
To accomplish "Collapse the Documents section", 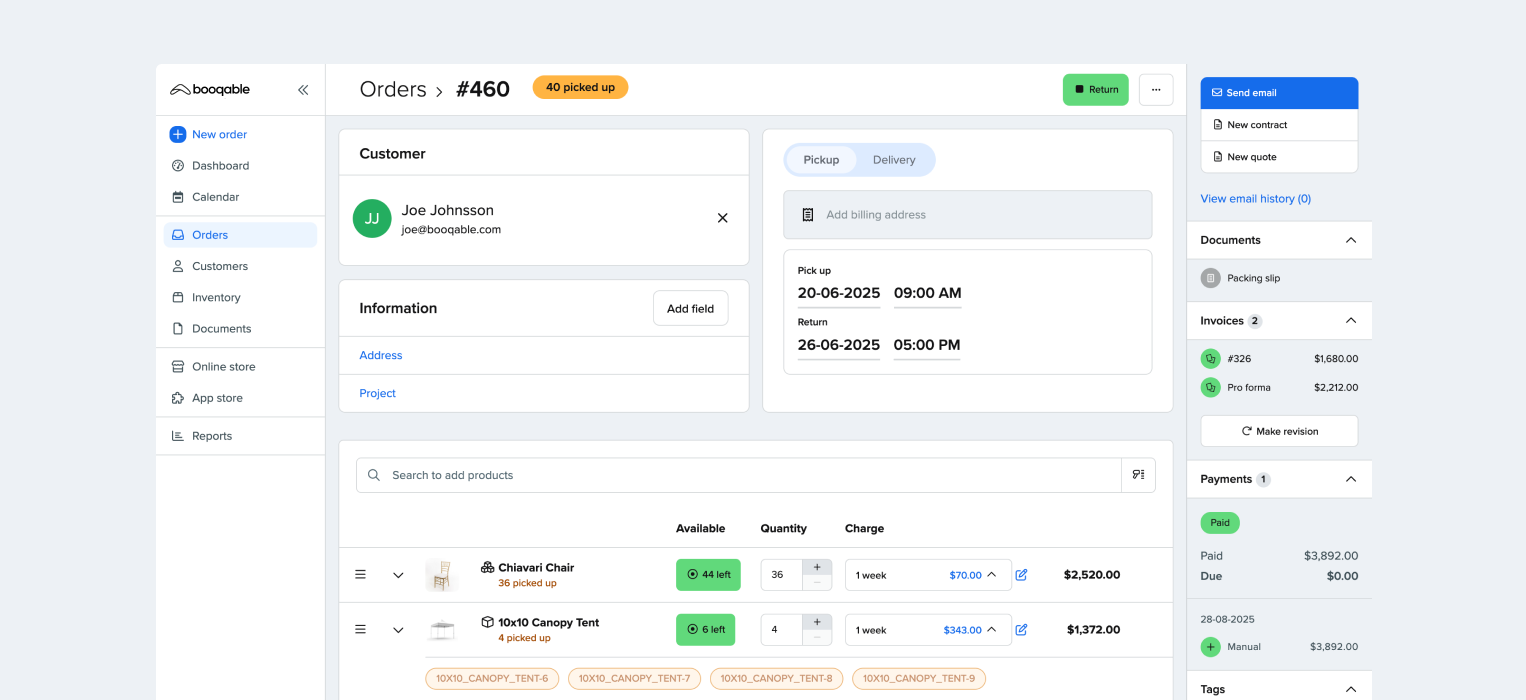I will (1351, 240).
